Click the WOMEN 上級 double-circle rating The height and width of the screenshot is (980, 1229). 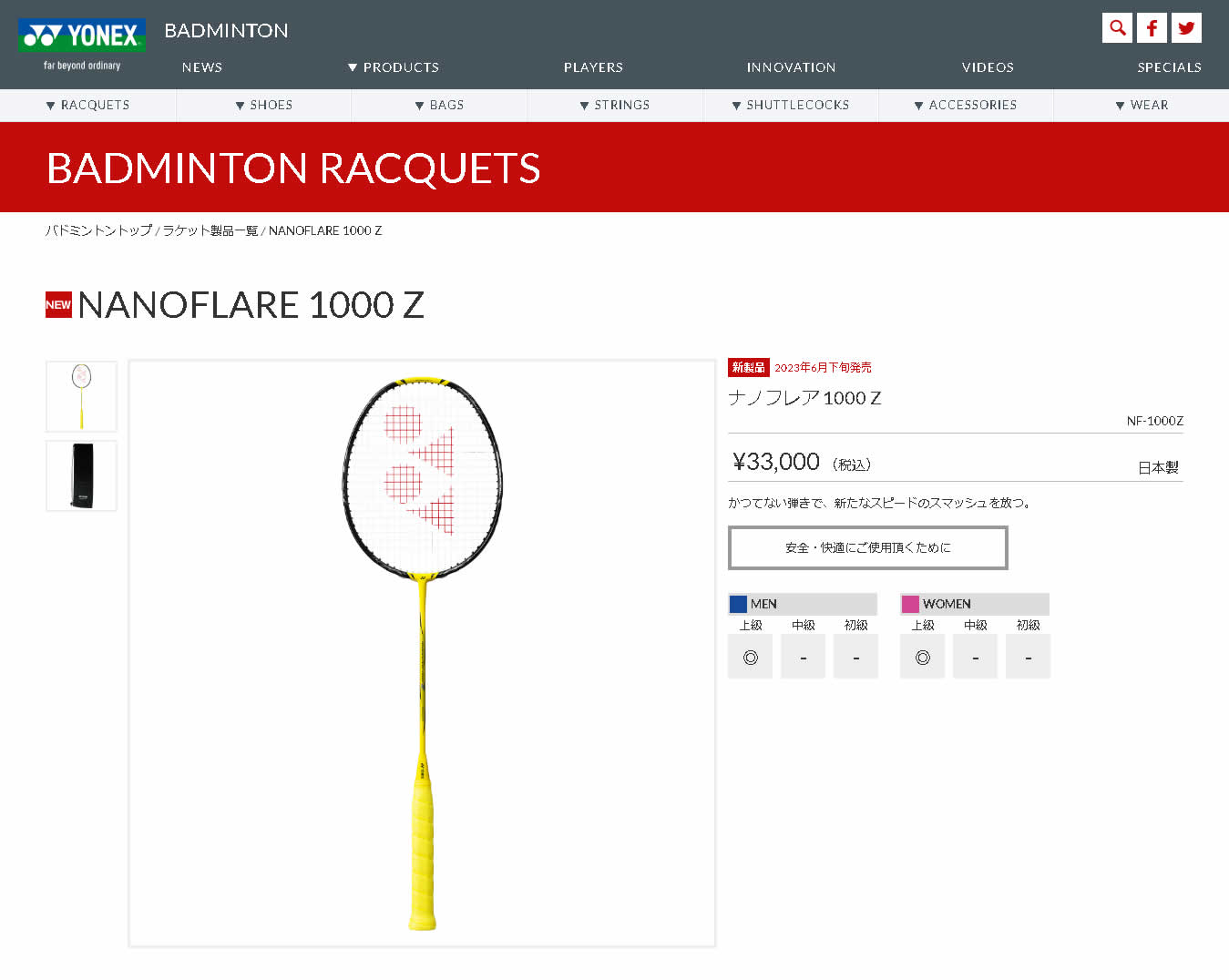pyautogui.click(x=922, y=657)
